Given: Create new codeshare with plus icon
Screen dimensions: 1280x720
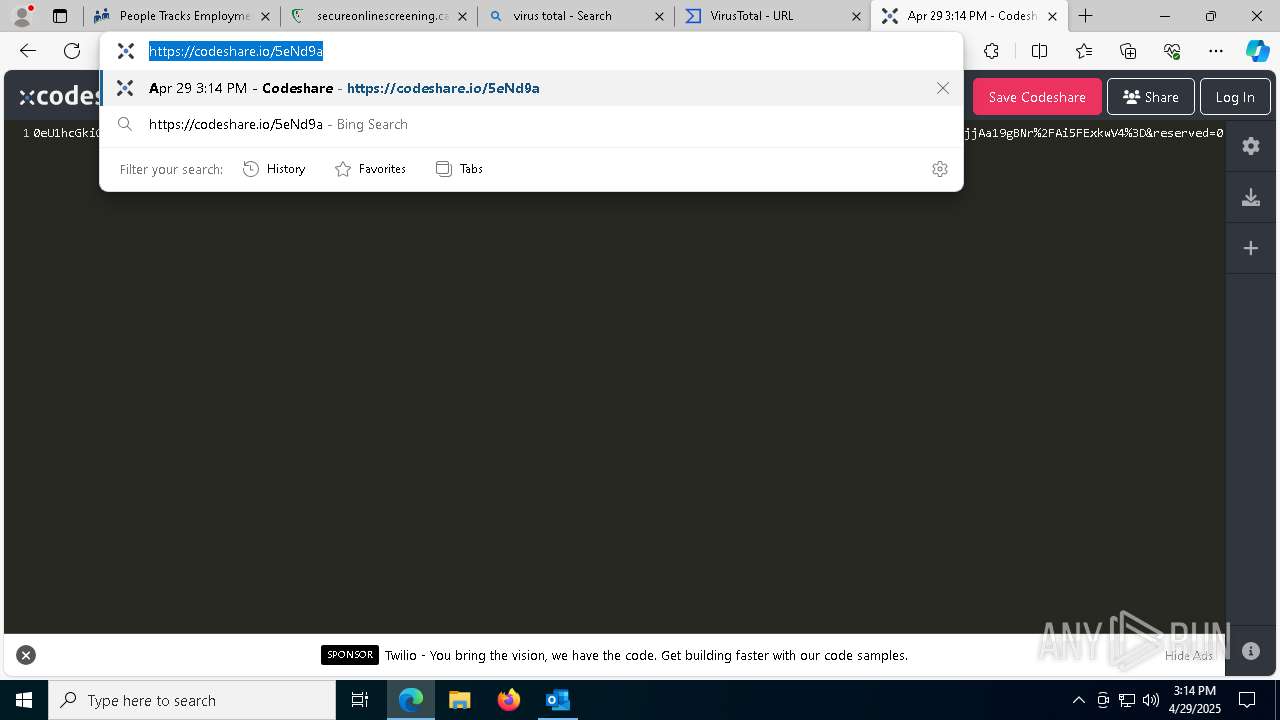Looking at the screenshot, I should pos(1251,248).
